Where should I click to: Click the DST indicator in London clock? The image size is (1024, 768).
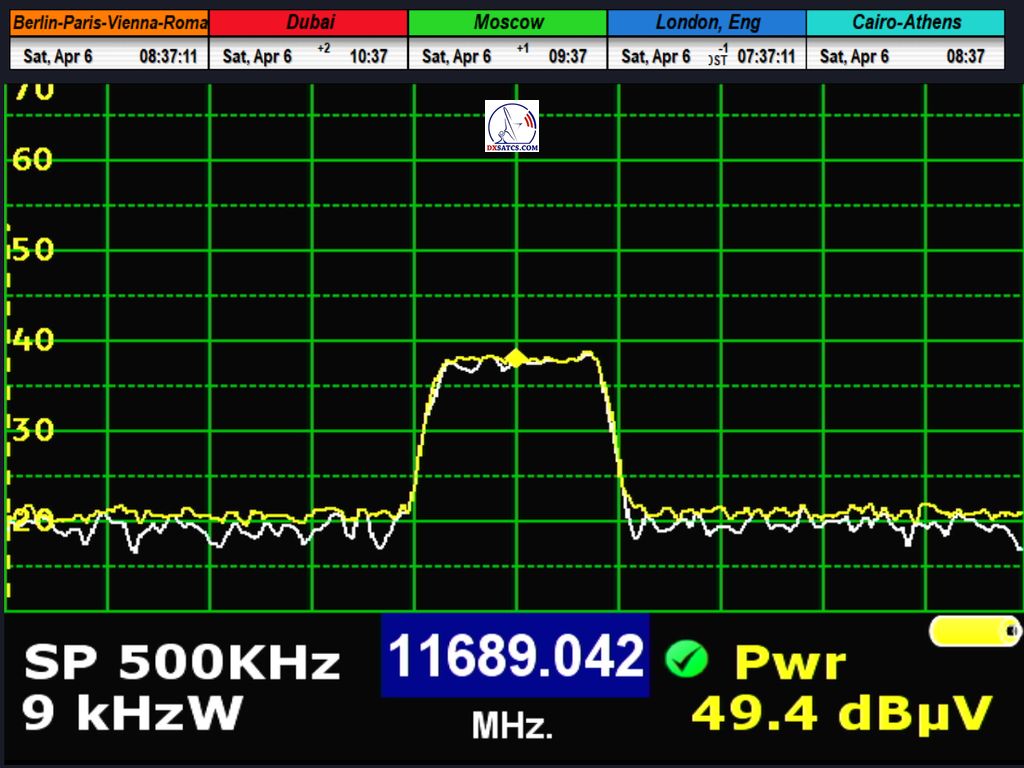coord(718,58)
